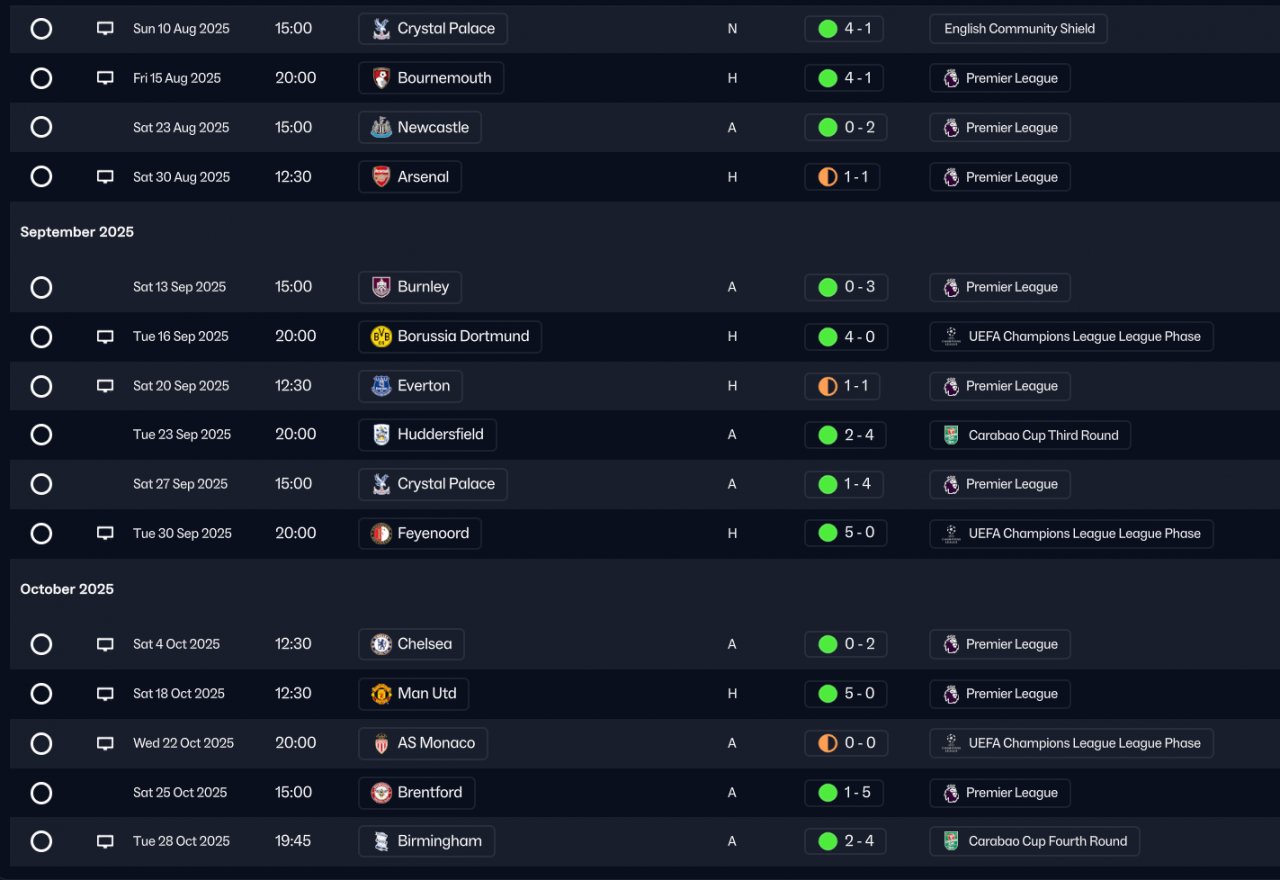The width and height of the screenshot is (1280, 880).
Task: Click the Brentford club crest
Action: pos(381,793)
